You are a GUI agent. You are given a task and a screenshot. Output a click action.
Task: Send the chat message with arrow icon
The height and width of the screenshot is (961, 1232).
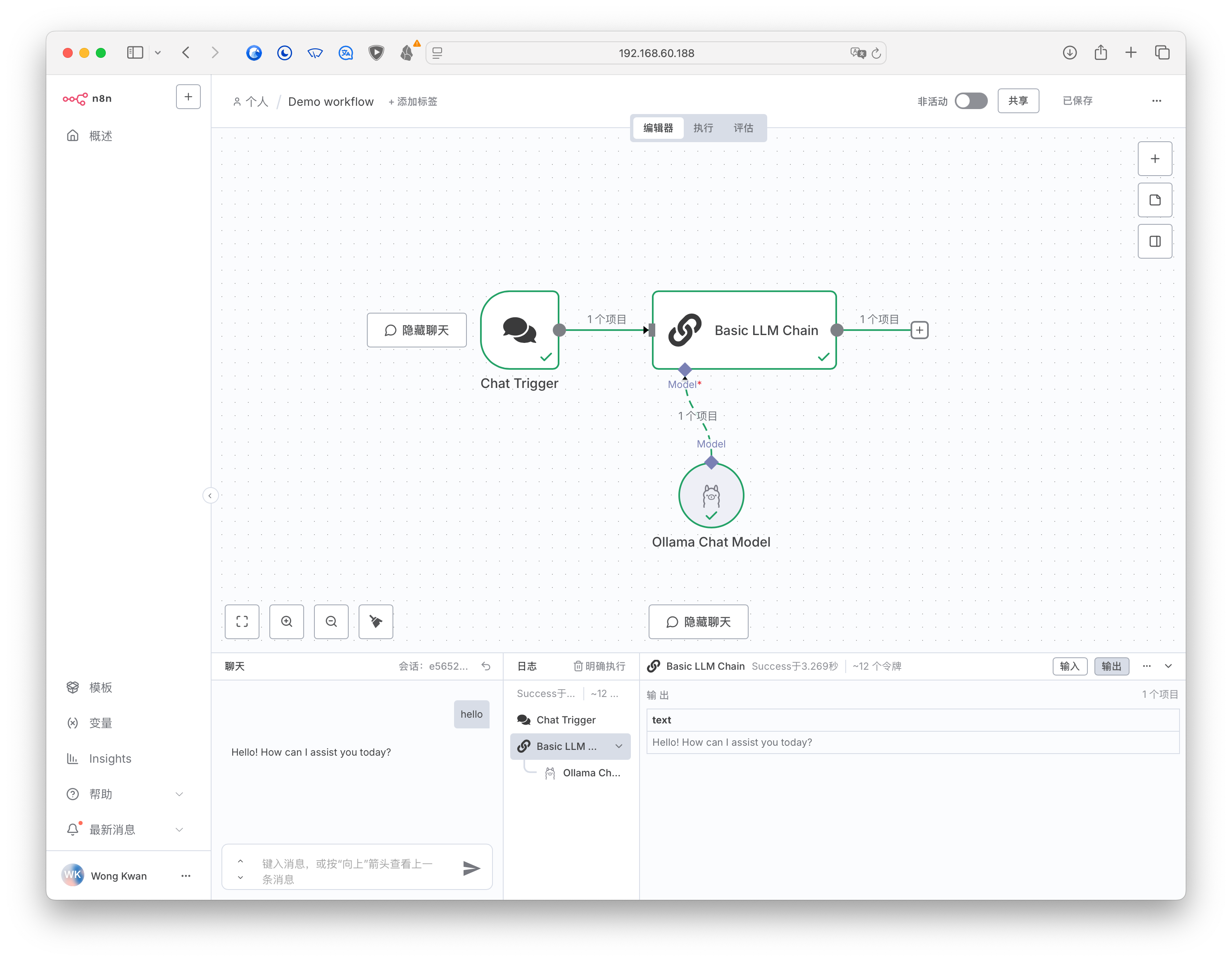tap(471, 868)
